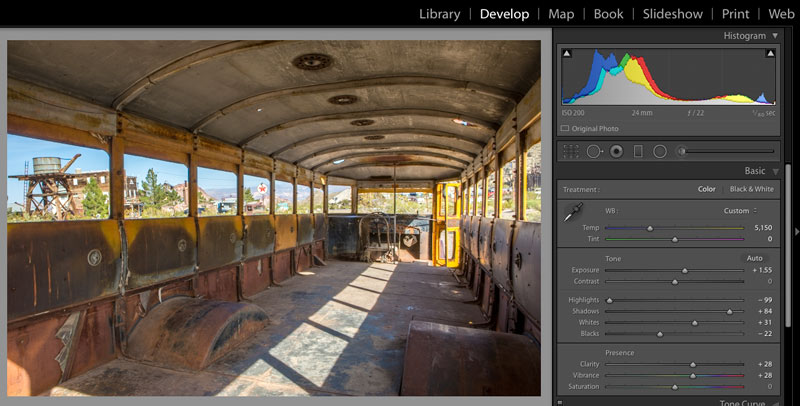Click the Blacks value -22
Image resolution: width=800 pixels, height=406 pixels.
765,334
